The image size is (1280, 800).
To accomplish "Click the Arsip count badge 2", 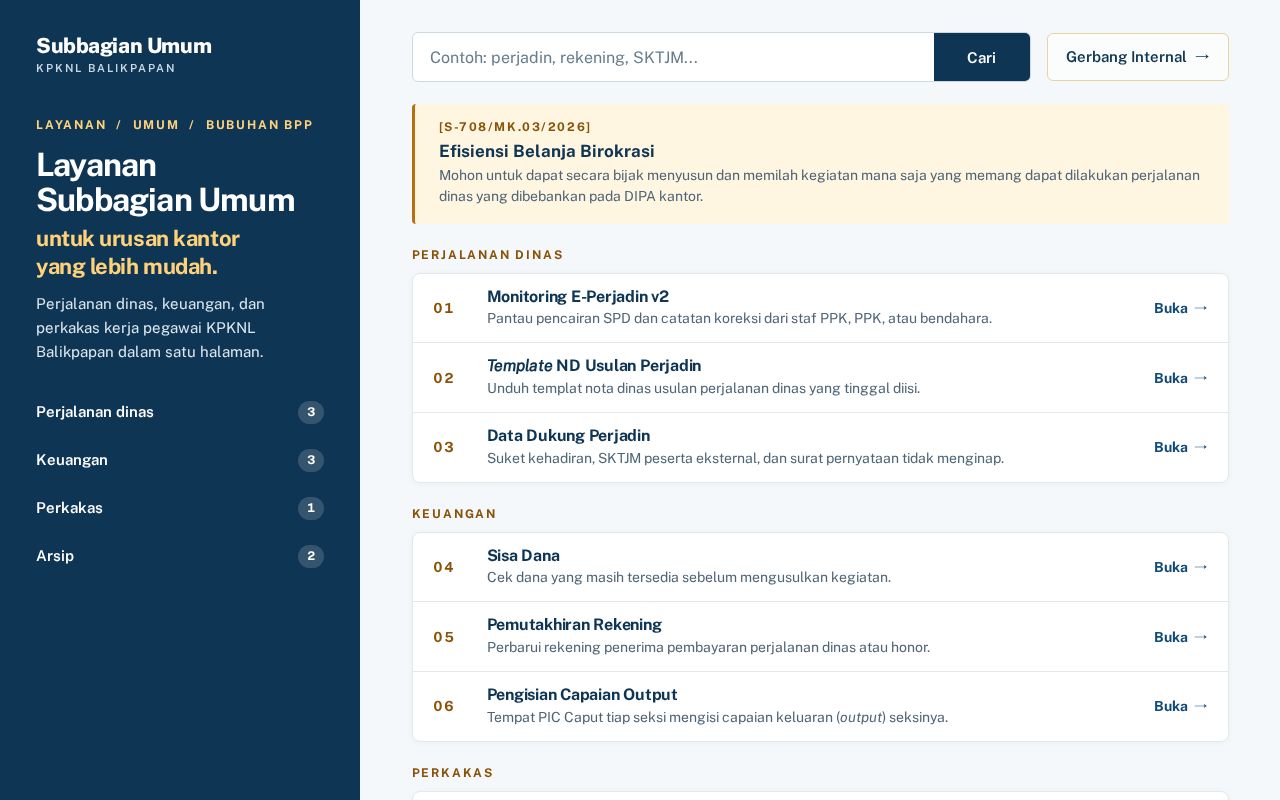I will click(311, 556).
